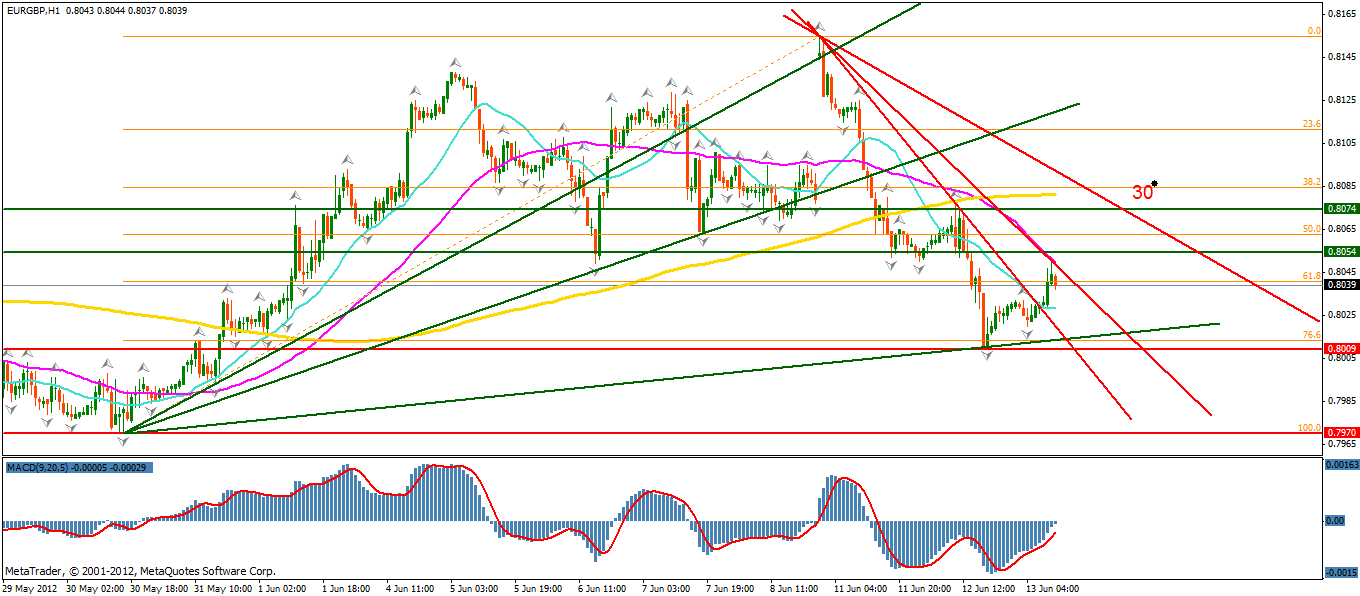Click the fractal arrow above the highest candle
Viewport: 1360px width, 596px height.
[819, 25]
